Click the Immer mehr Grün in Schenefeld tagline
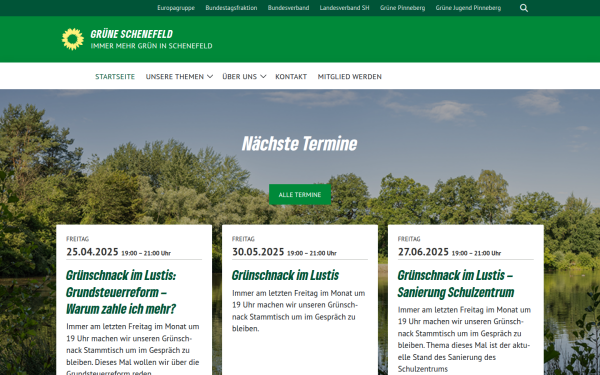Viewport: 600px width, 375px height. coord(152,46)
